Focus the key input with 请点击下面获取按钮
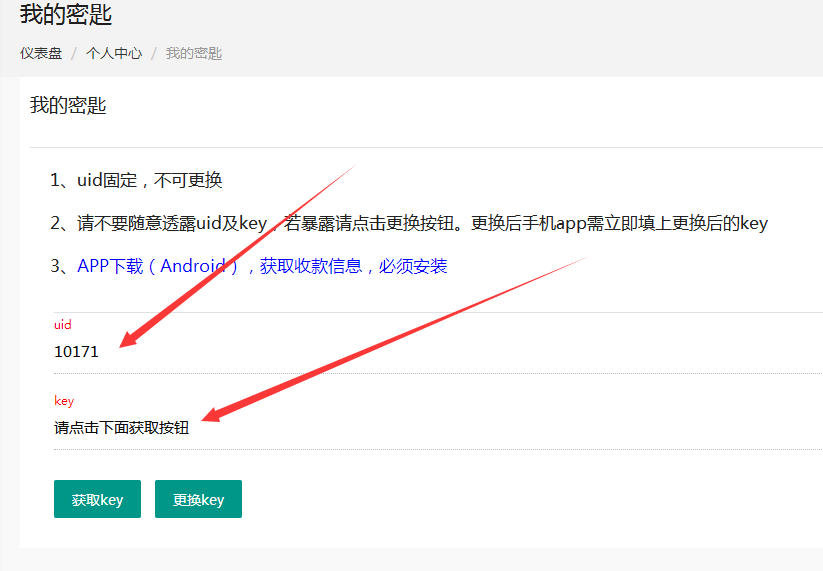 (x=400, y=428)
